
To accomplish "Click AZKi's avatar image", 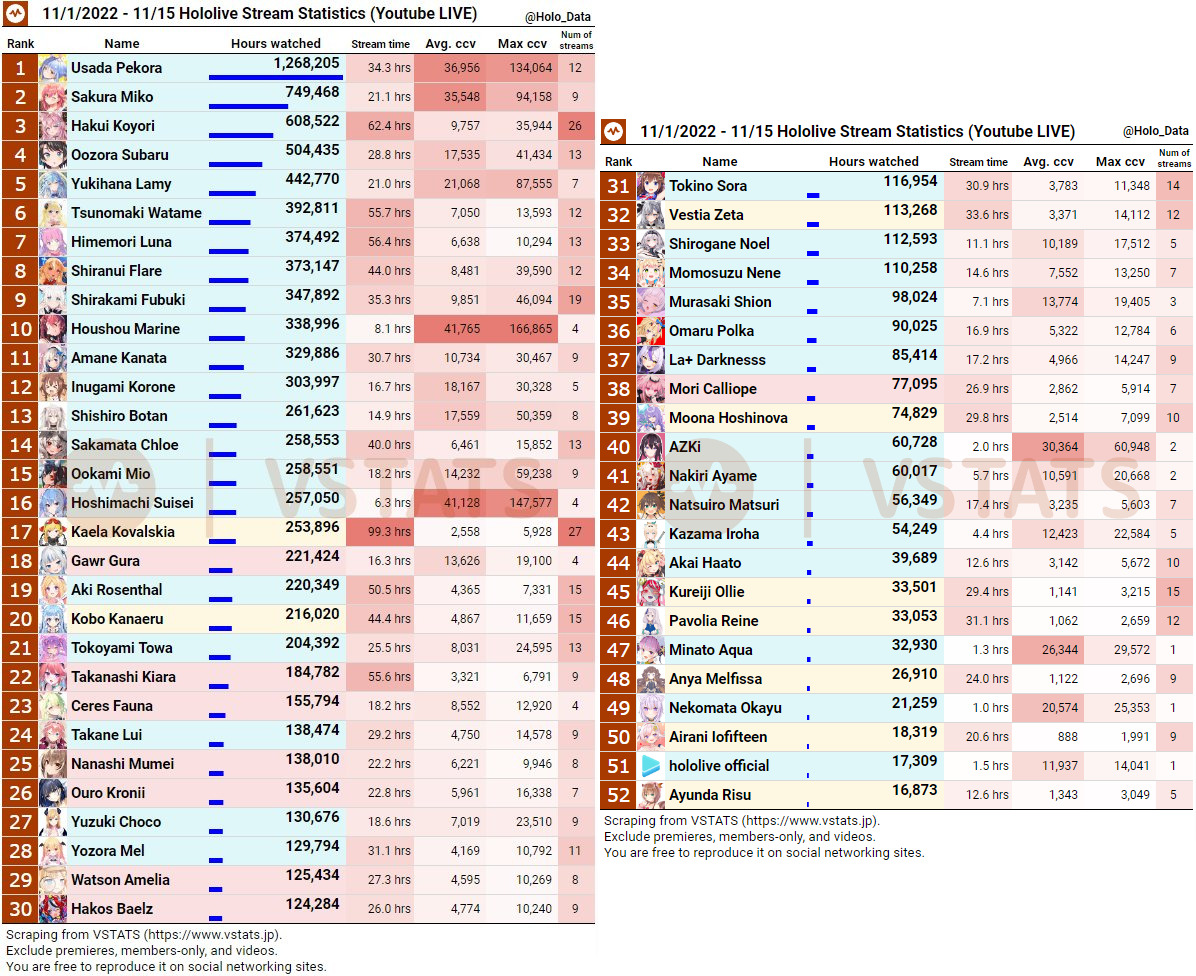I will pyautogui.click(x=651, y=447).
